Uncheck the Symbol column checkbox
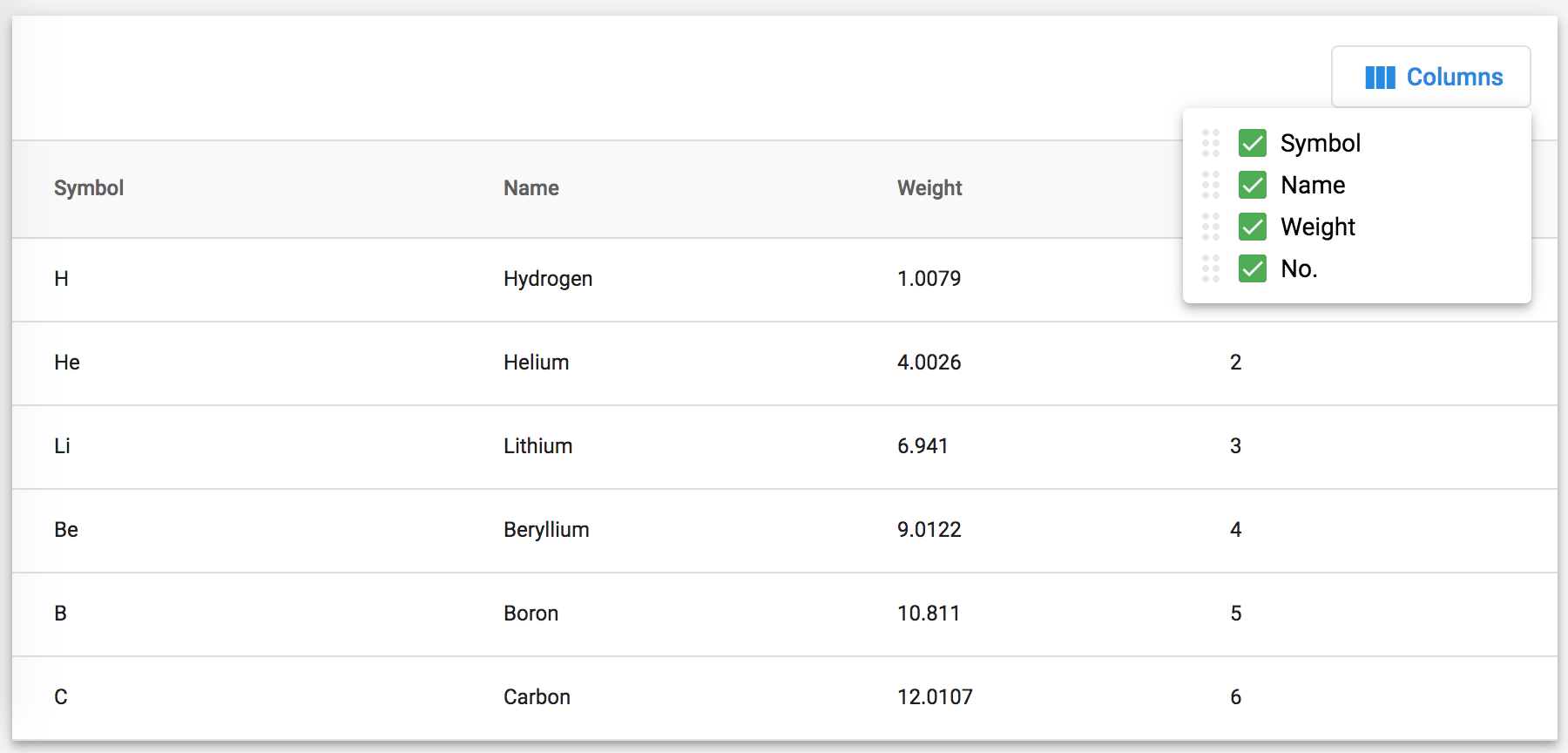The height and width of the screenshot is (753, 1568). click(x=1253, y=143)
